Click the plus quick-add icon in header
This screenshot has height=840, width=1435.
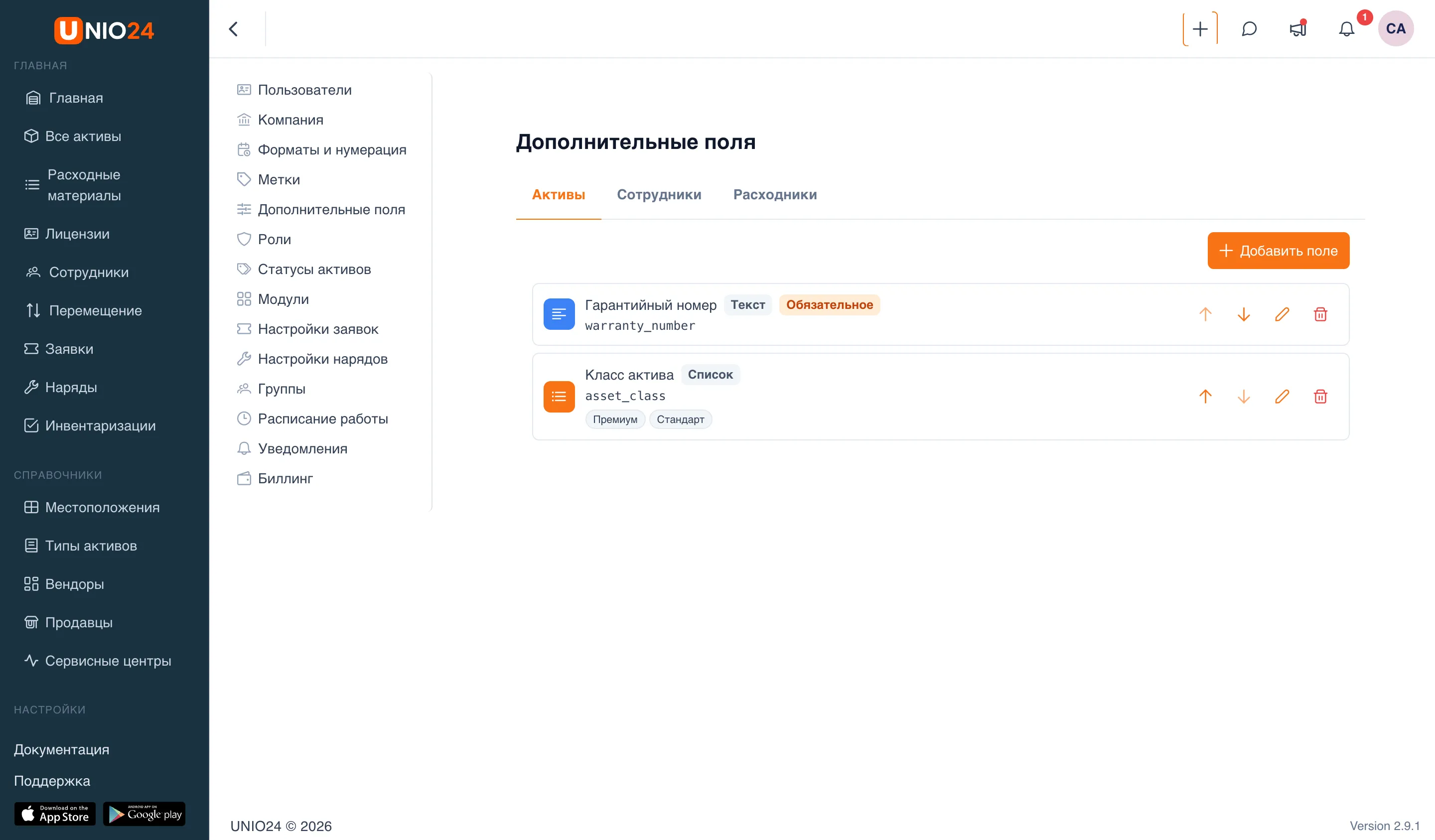coord(1200,28)
